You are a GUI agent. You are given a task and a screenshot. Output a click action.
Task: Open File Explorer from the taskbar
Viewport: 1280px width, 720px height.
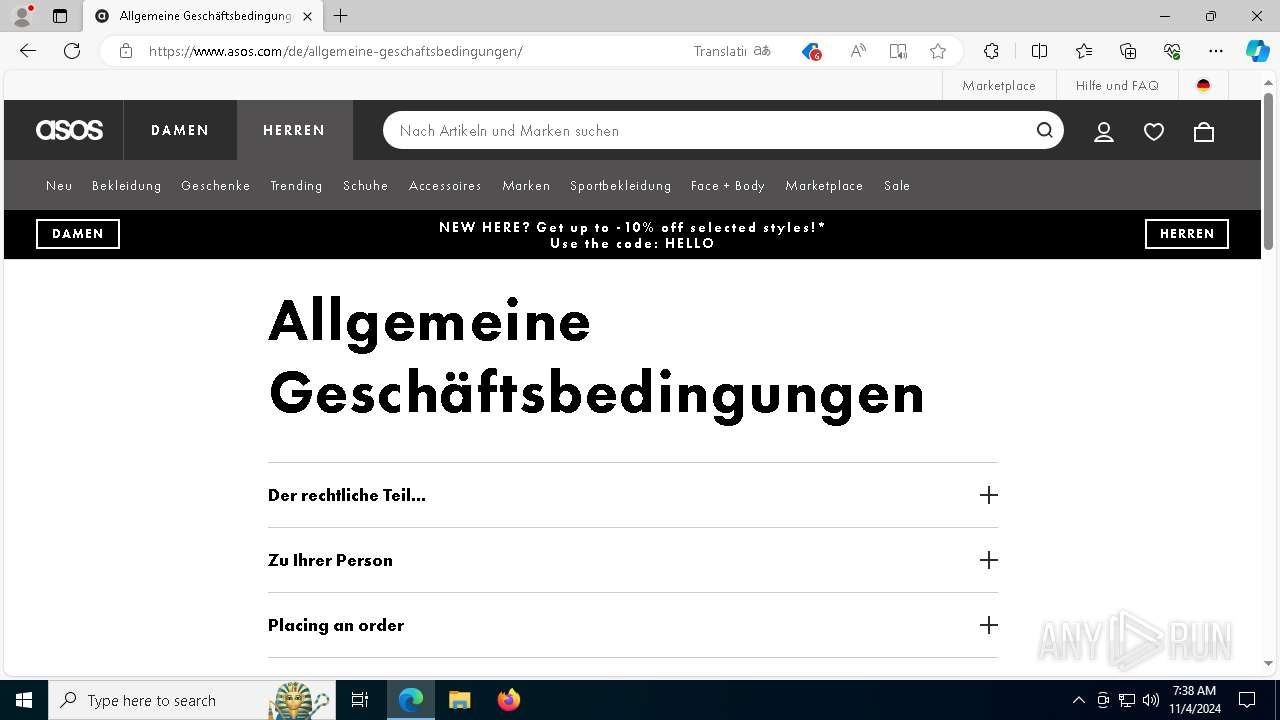click(x=459, y=700)
